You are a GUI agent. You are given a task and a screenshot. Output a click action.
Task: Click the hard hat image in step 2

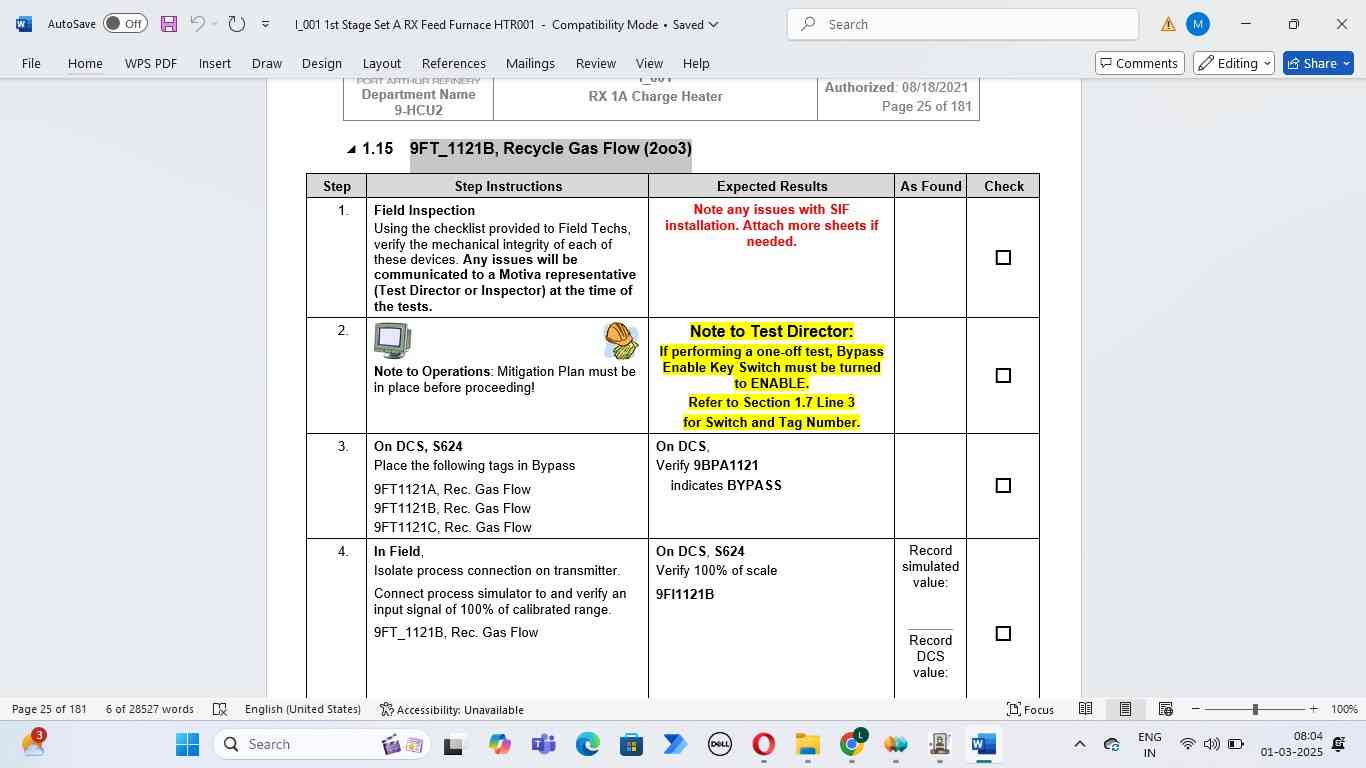point(621,341)
